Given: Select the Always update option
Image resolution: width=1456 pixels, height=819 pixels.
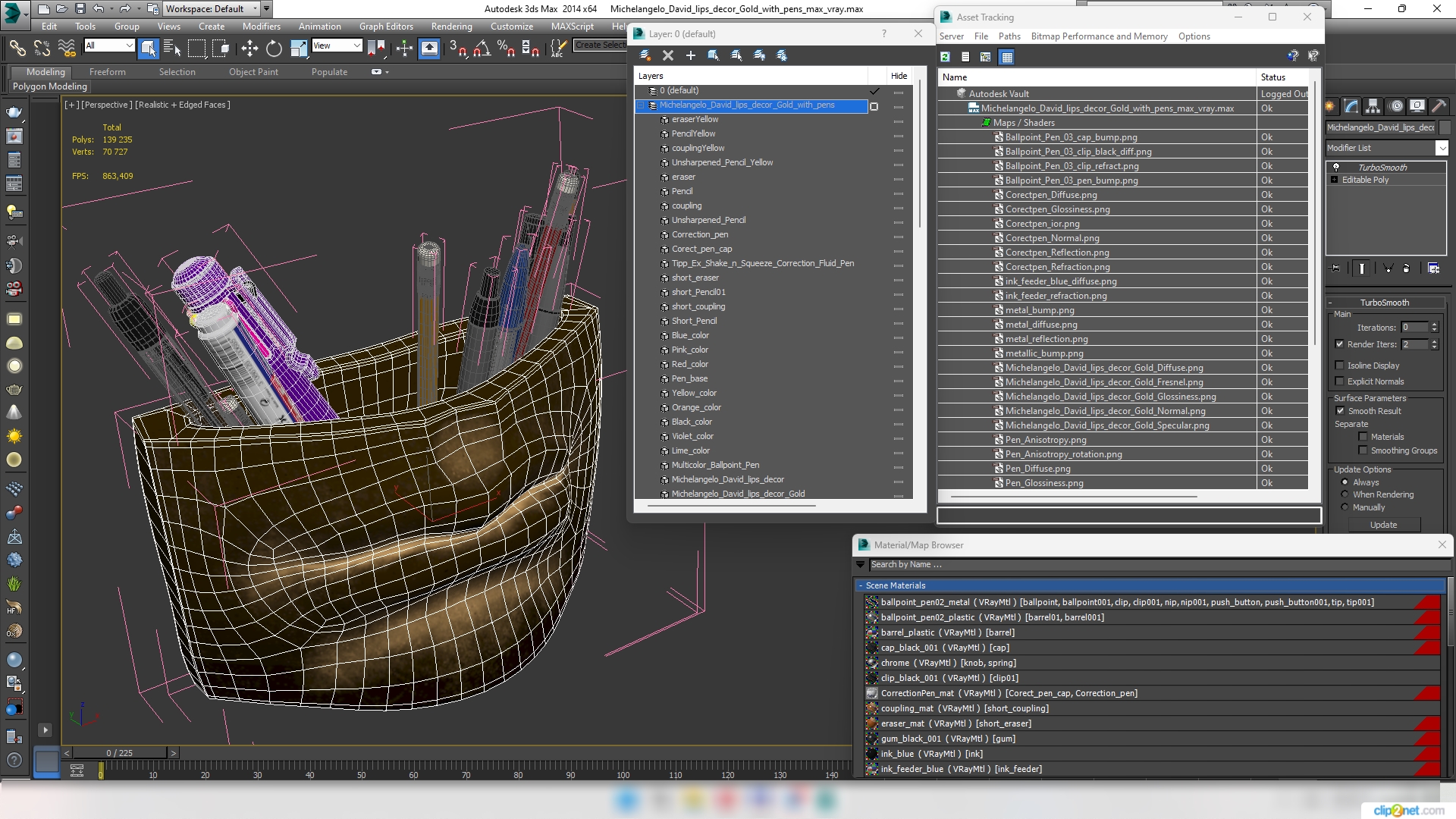Looking at the screenshot, I should coord(1345,482).
